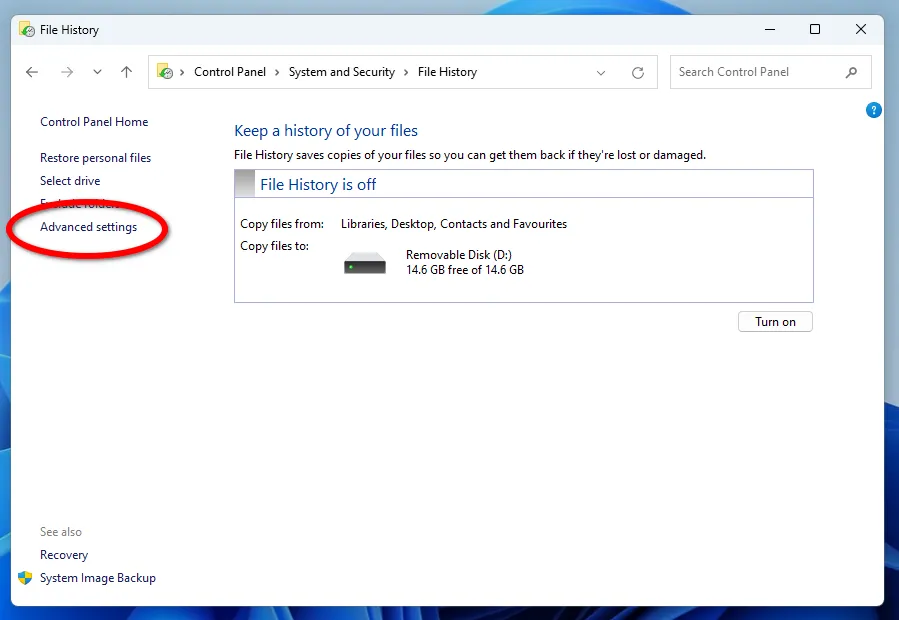Click the blue Help question mark icon
899x620 pixels.
(x=873, y=110)
